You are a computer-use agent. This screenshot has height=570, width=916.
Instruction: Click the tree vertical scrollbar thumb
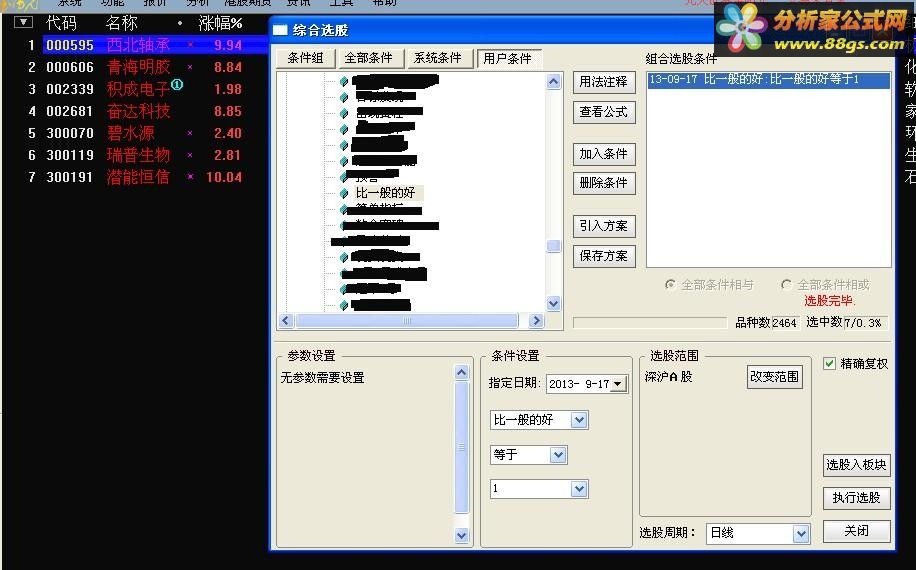(554, 246)
